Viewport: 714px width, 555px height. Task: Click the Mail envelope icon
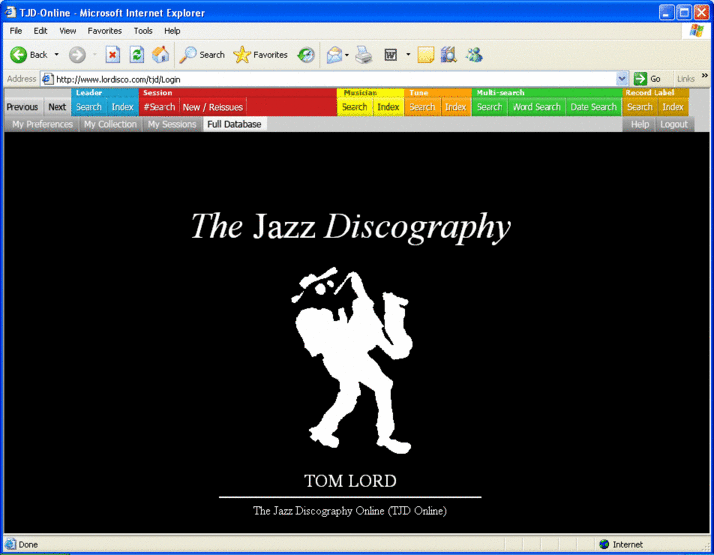(x=334, y=55)
